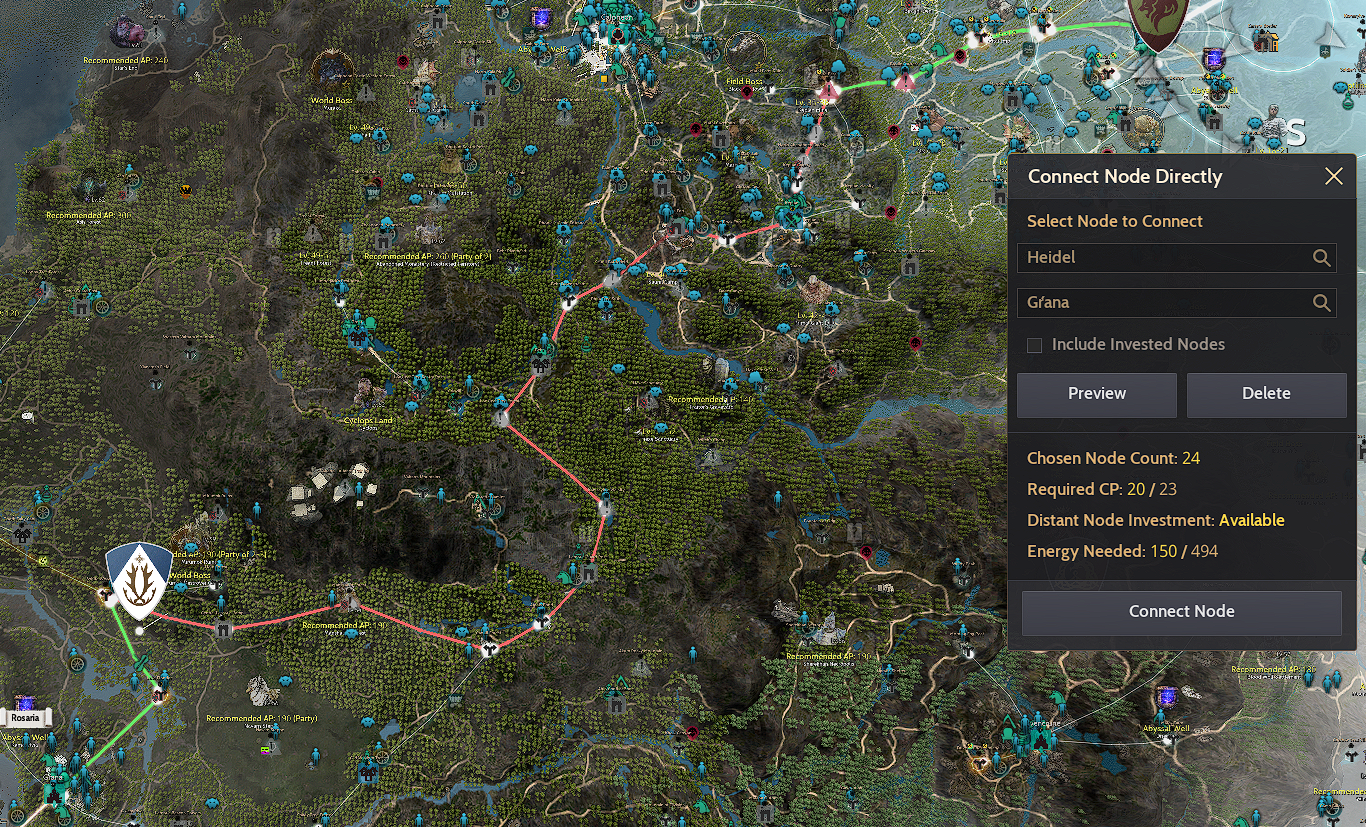Enable the Include Invested Nodes checkbox
Image resolution: width=1366 pixels, height=827 pixels.
(x=1035, y=345)
